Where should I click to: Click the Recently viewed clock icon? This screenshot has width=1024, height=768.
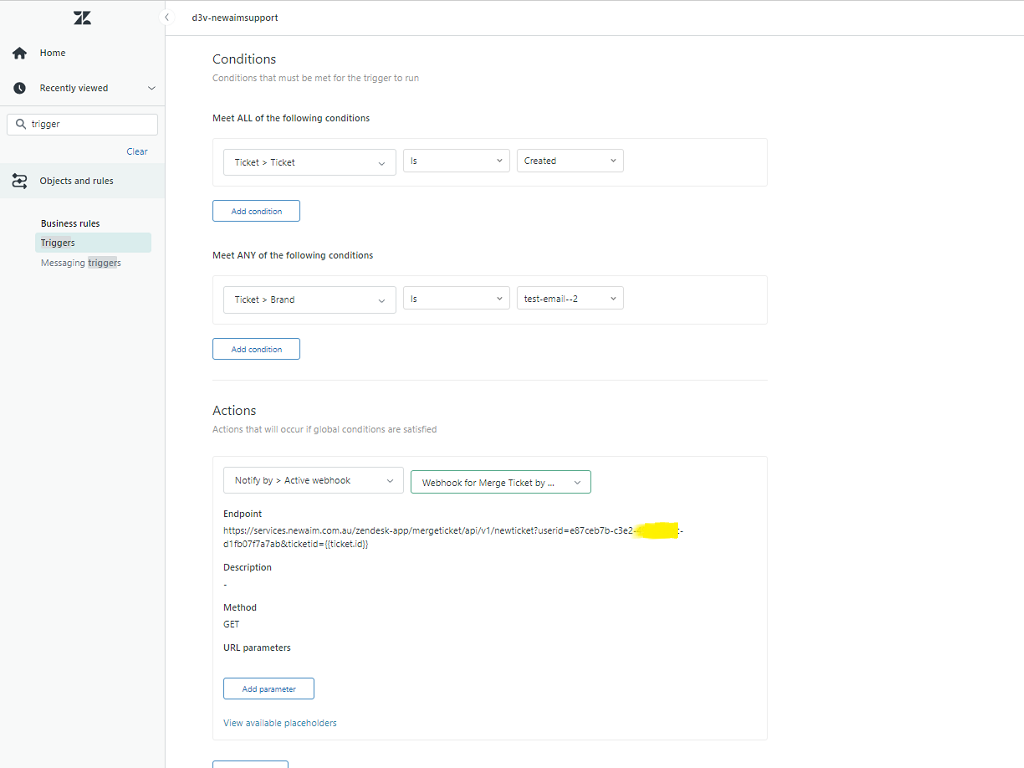point(19,88)
